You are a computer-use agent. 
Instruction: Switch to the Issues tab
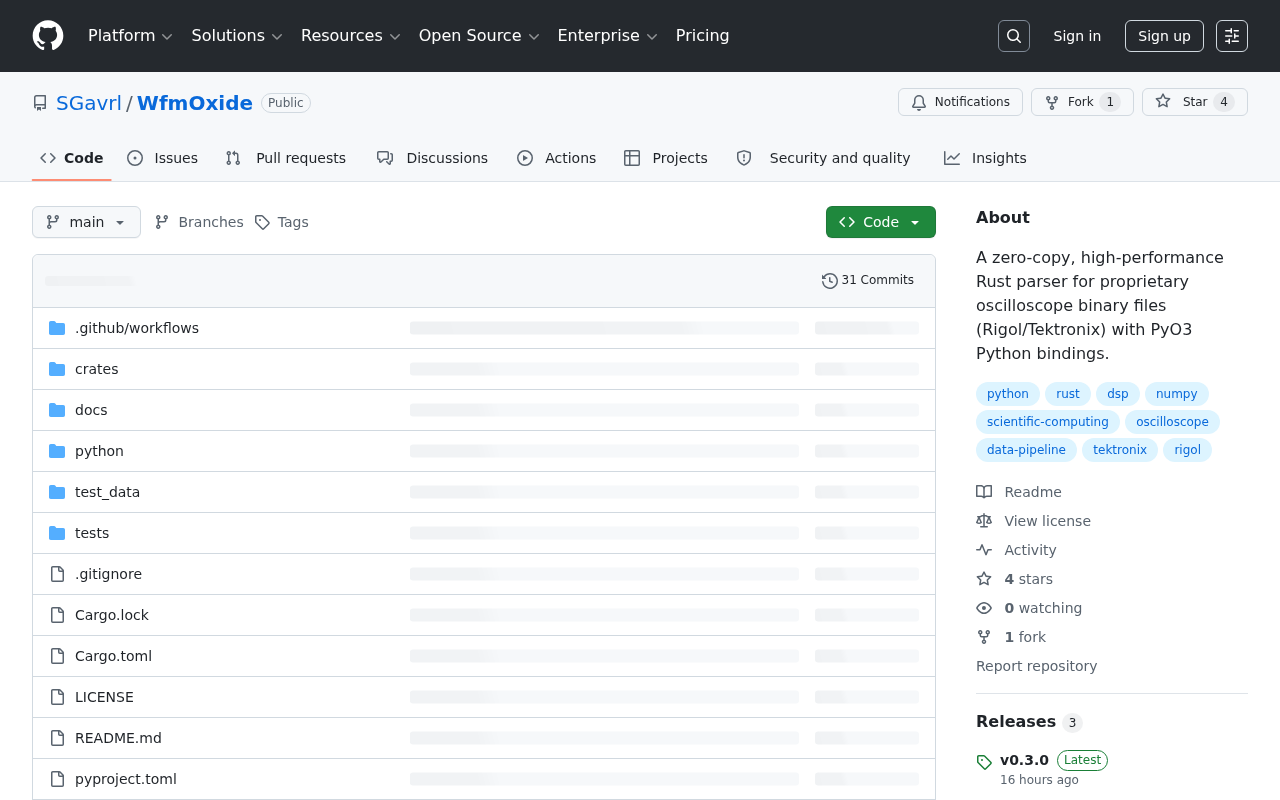[162, 158]
